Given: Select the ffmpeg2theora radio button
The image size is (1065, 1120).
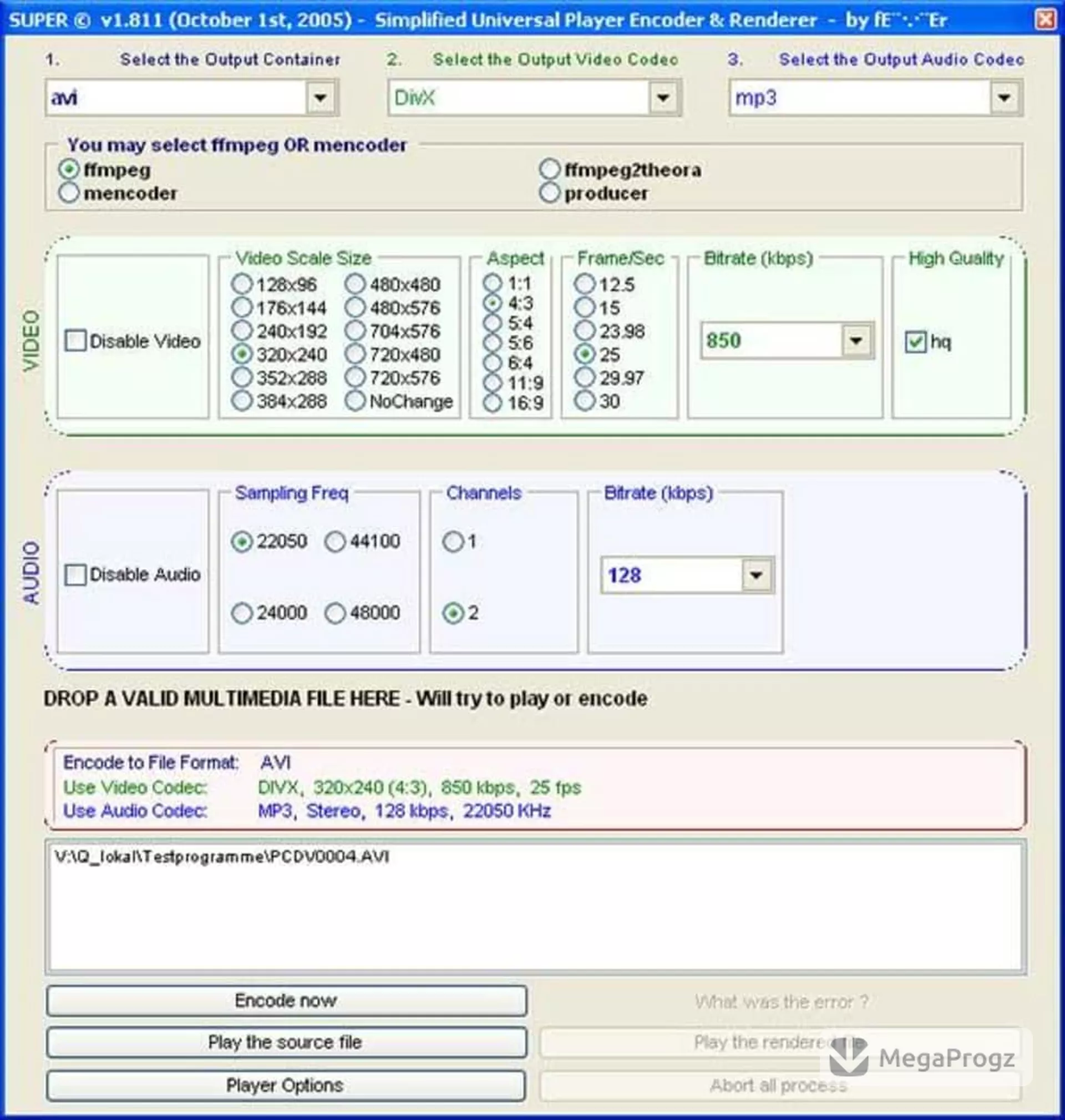Looking at the screenshot, I should click(550, 169).
